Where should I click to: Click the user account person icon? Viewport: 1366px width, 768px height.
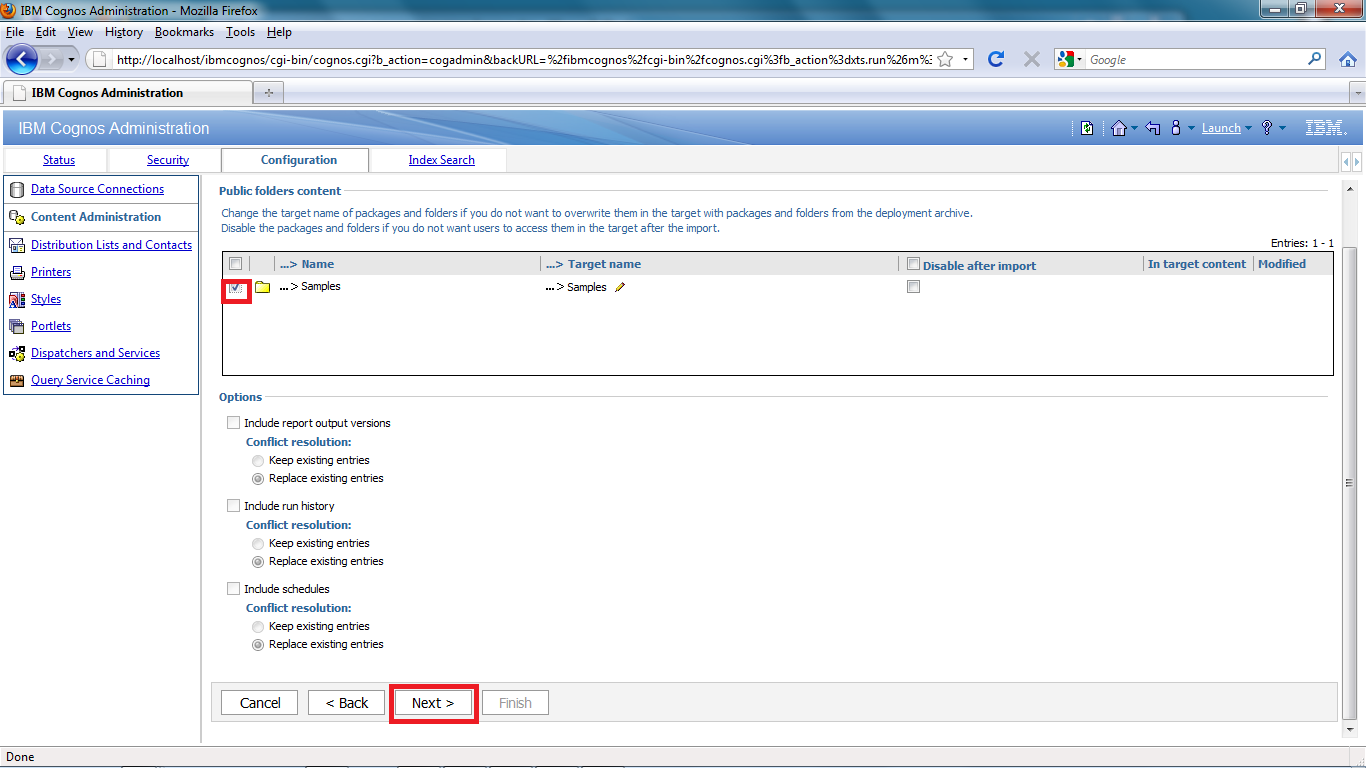point(1176,128)
